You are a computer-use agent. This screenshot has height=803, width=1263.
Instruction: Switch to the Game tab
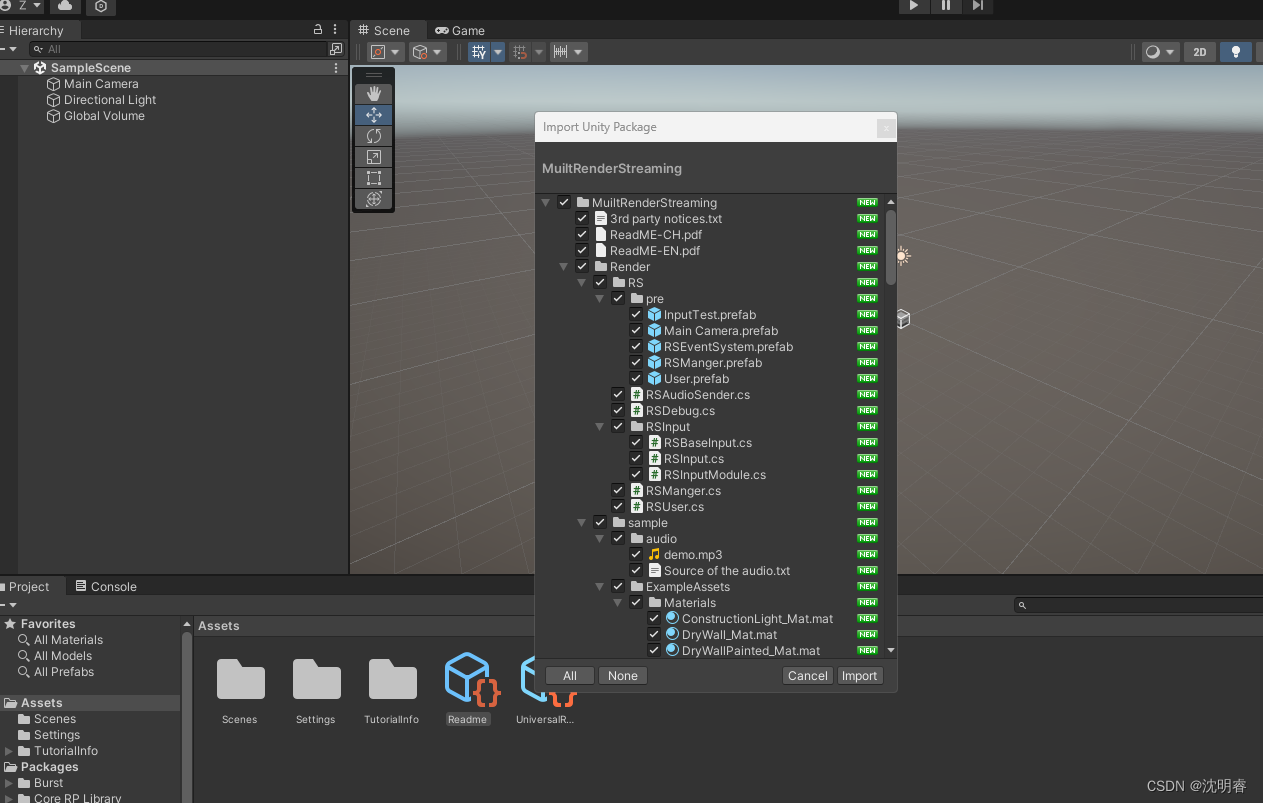point(460,30)
